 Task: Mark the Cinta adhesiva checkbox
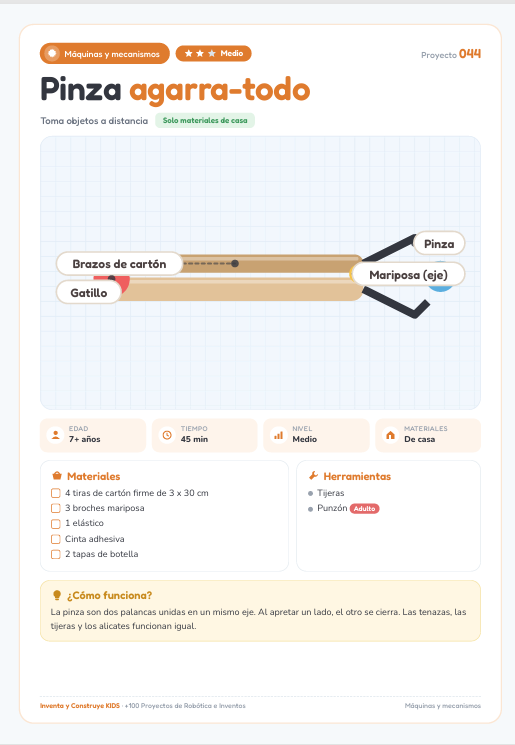56,539
